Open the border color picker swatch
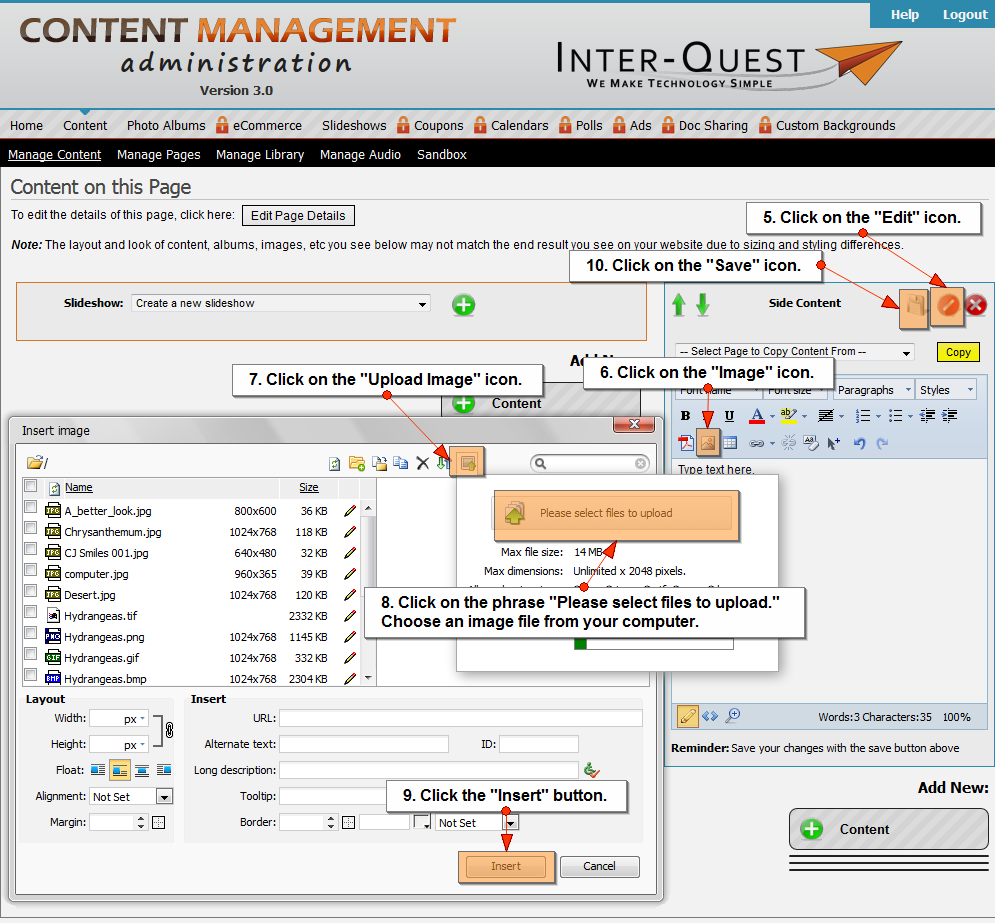The width and height of the screenshot is (995, 923). (422, 822)
